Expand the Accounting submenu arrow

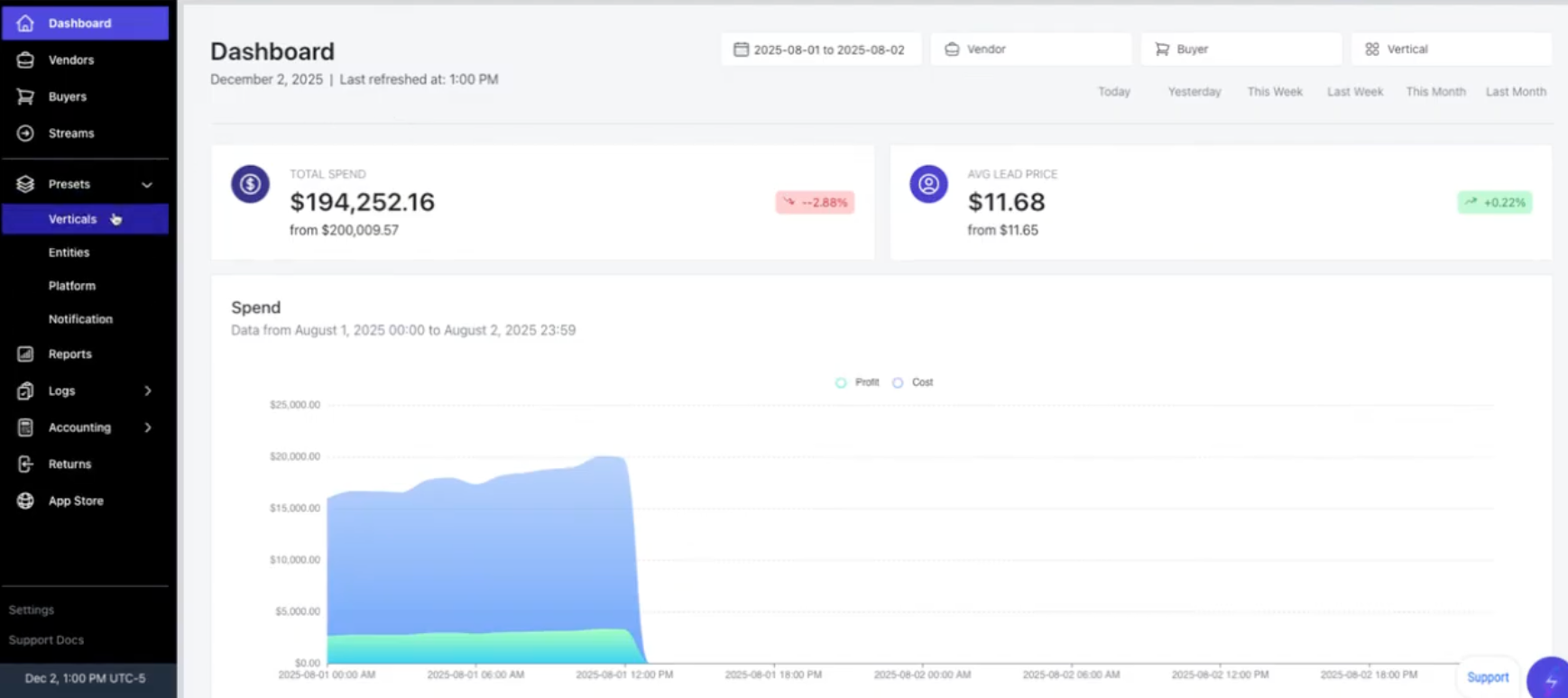click(x=148, y=427)
